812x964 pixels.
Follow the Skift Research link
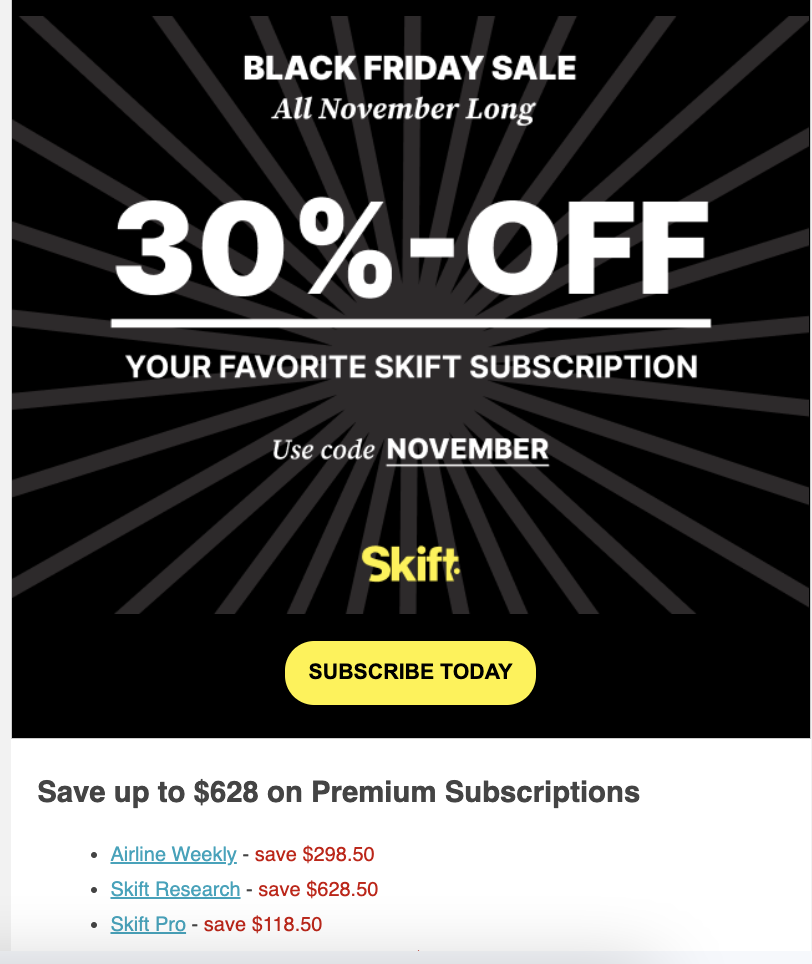tap(175, 889)
